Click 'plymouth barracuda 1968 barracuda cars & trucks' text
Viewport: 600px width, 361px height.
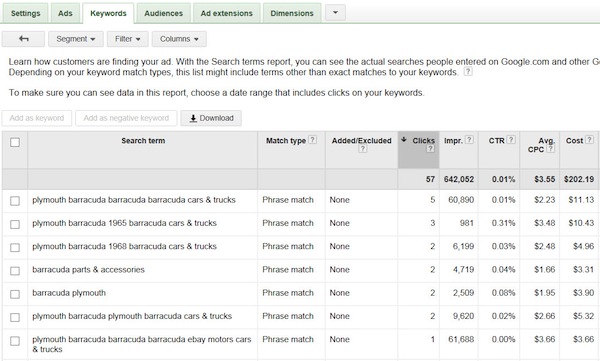(x=124, y=246)
